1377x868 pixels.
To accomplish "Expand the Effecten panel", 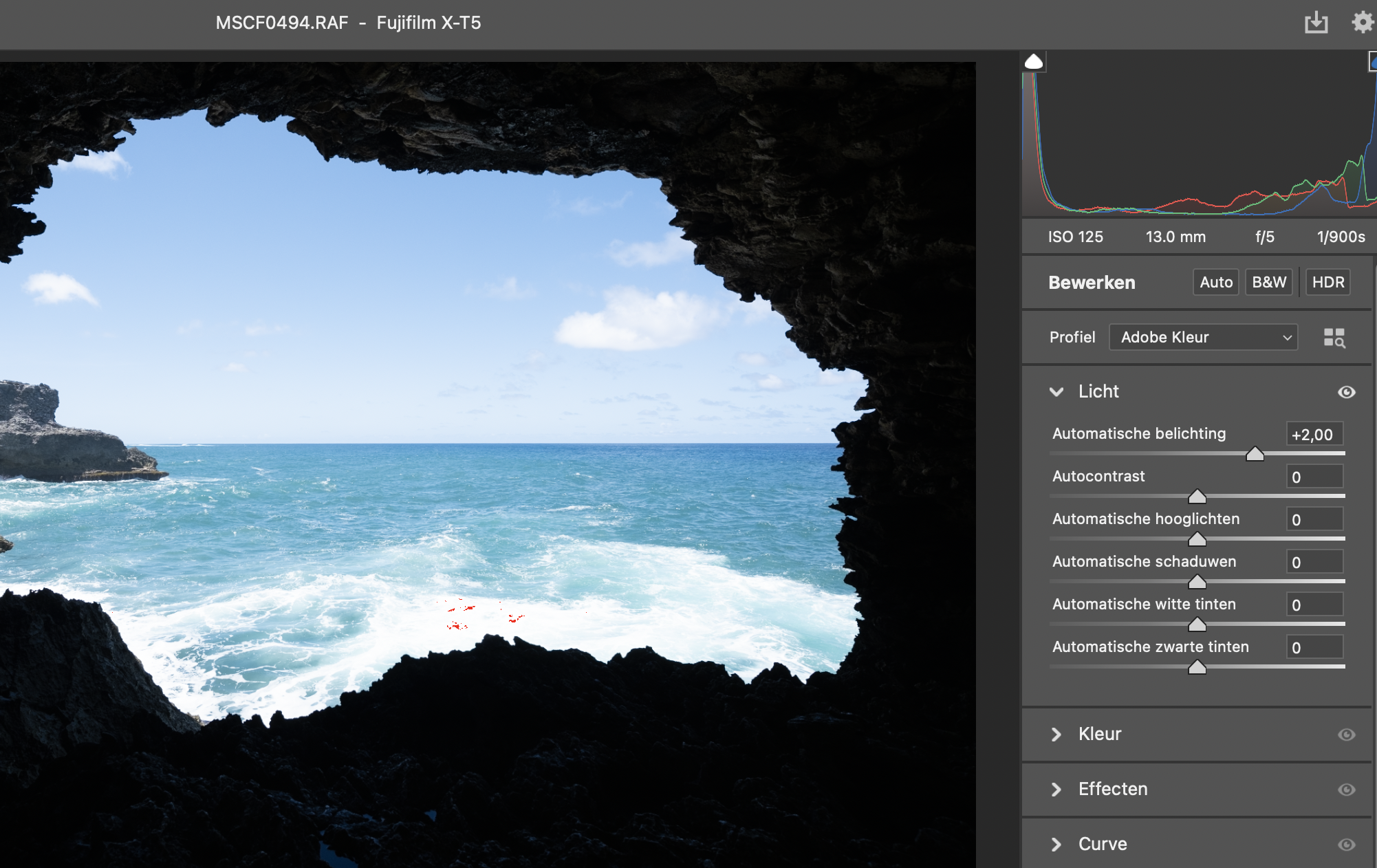I will (1056, 790).
